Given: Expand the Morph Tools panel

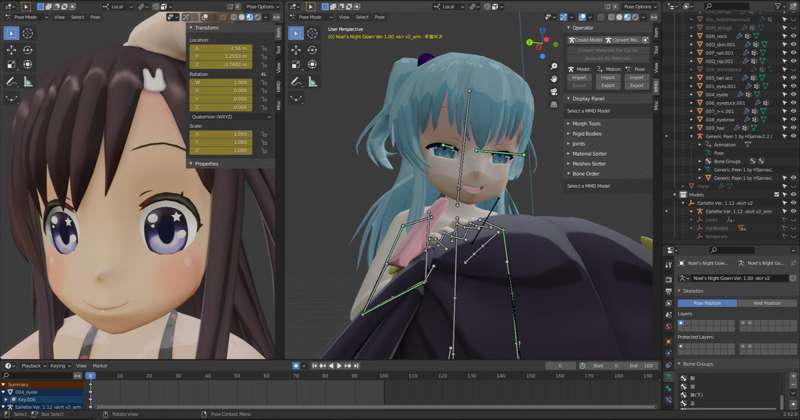Looking at the screenshot, I should (586, 123).
